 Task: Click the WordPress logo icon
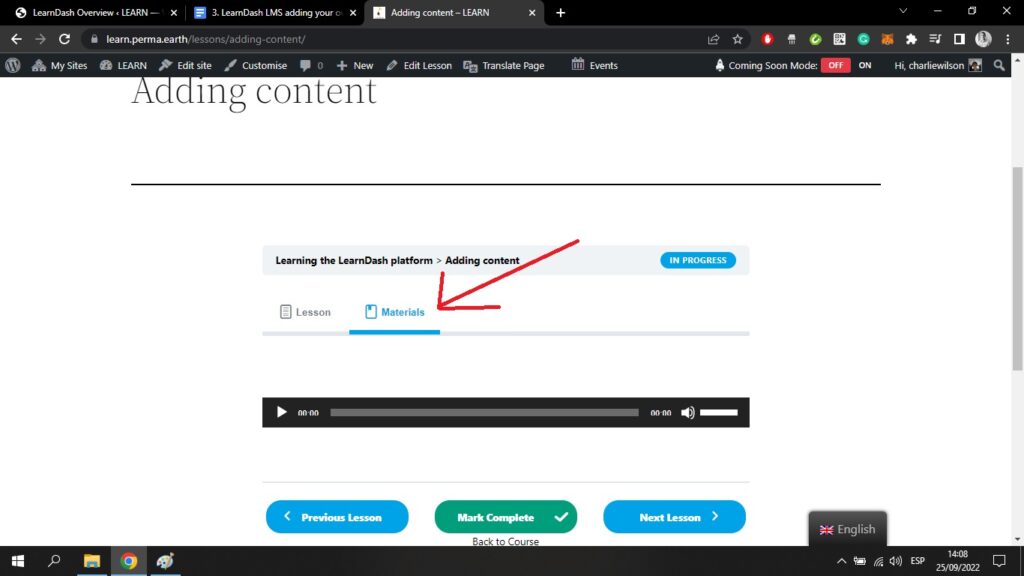pos(13,65)
